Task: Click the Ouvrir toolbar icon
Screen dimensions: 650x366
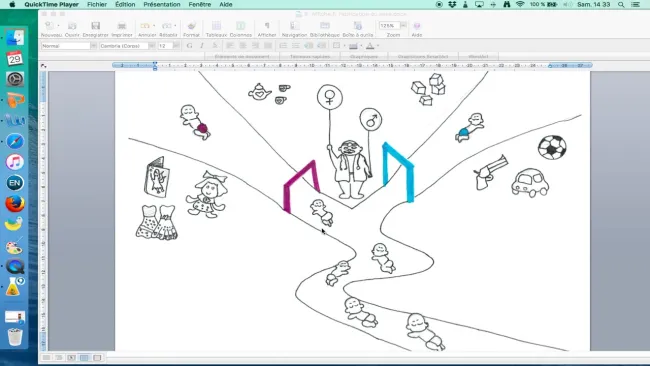Action: [72, 26]
